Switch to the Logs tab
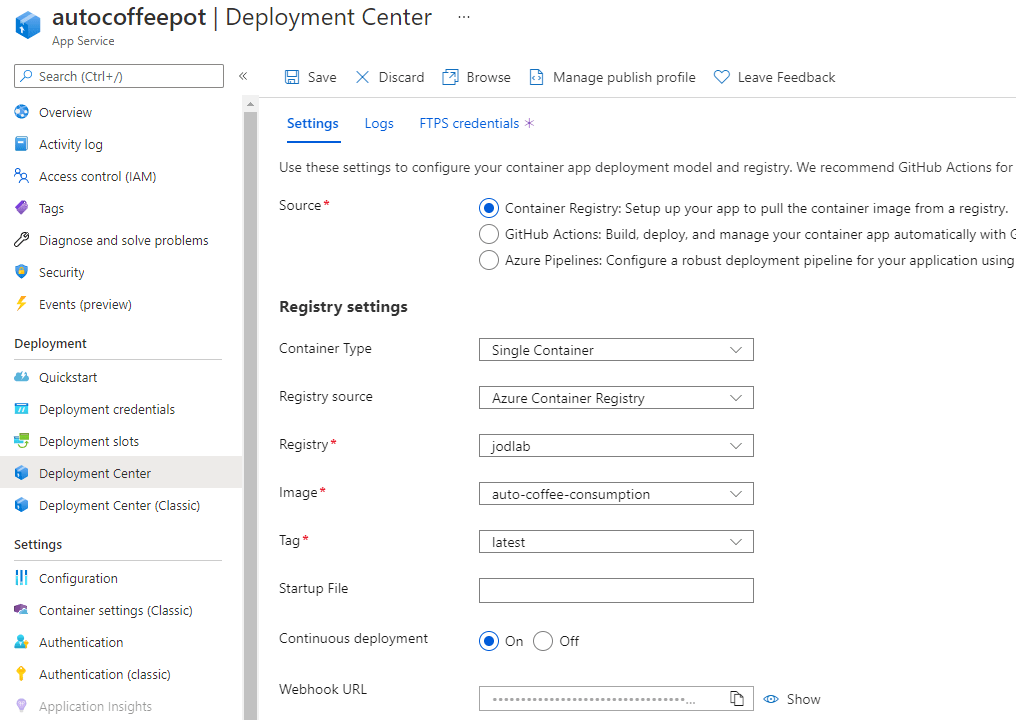Screen dimensions: 1016x720 coord(379,124)
